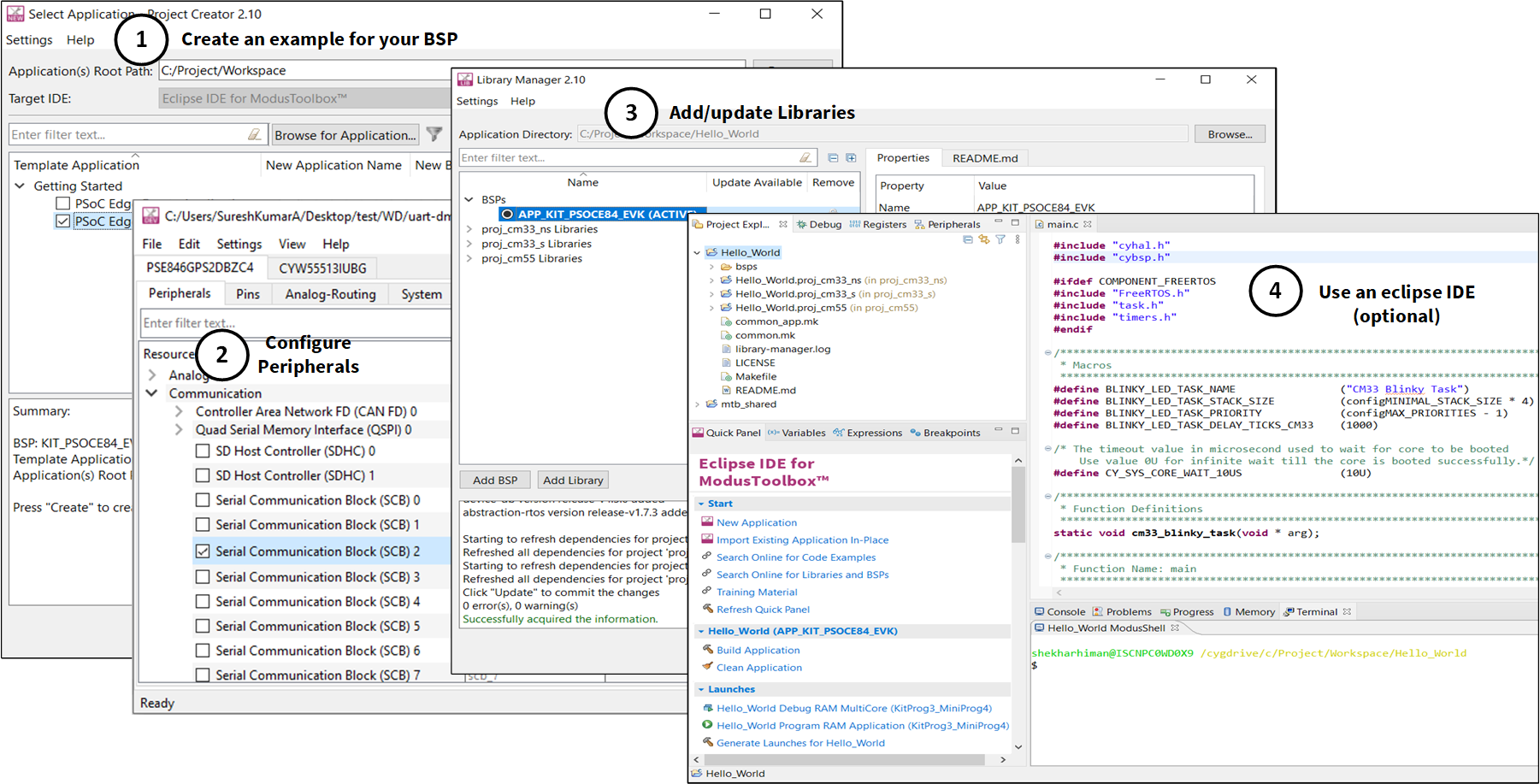1540x784 pixels.
Task: Click expand-all icon in Library Manager
Action: [x=851, y=157]
